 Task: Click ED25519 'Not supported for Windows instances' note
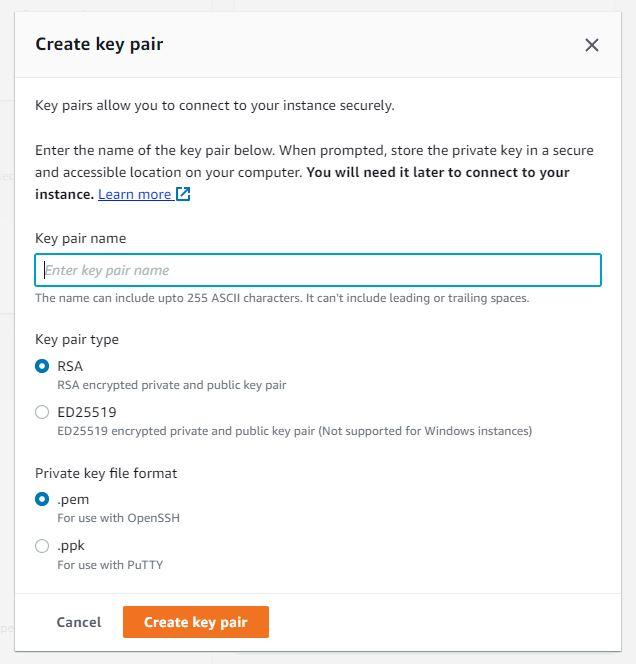(425, 431)
